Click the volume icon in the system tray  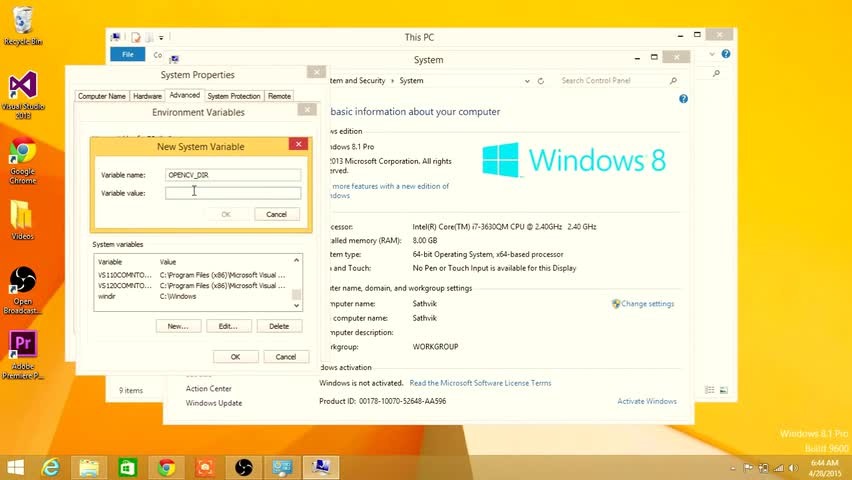(793, 468)
